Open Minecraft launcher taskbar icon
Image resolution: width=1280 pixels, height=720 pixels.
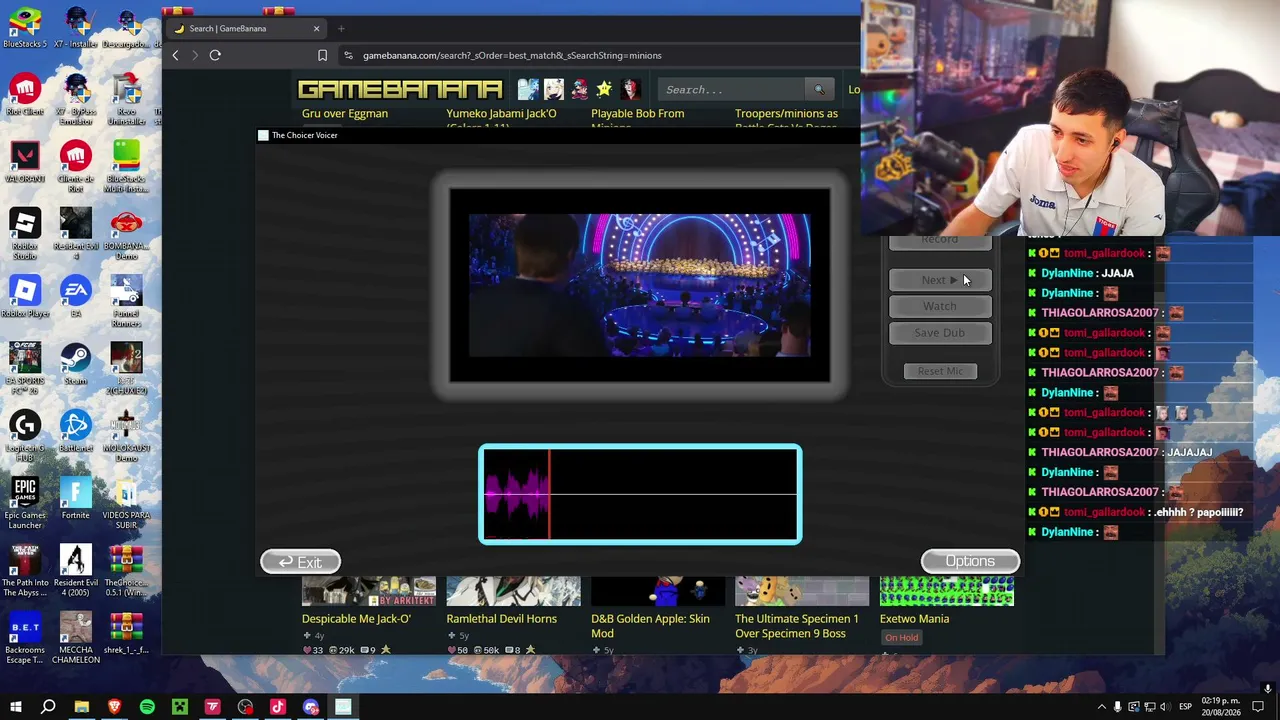point(180,707)
